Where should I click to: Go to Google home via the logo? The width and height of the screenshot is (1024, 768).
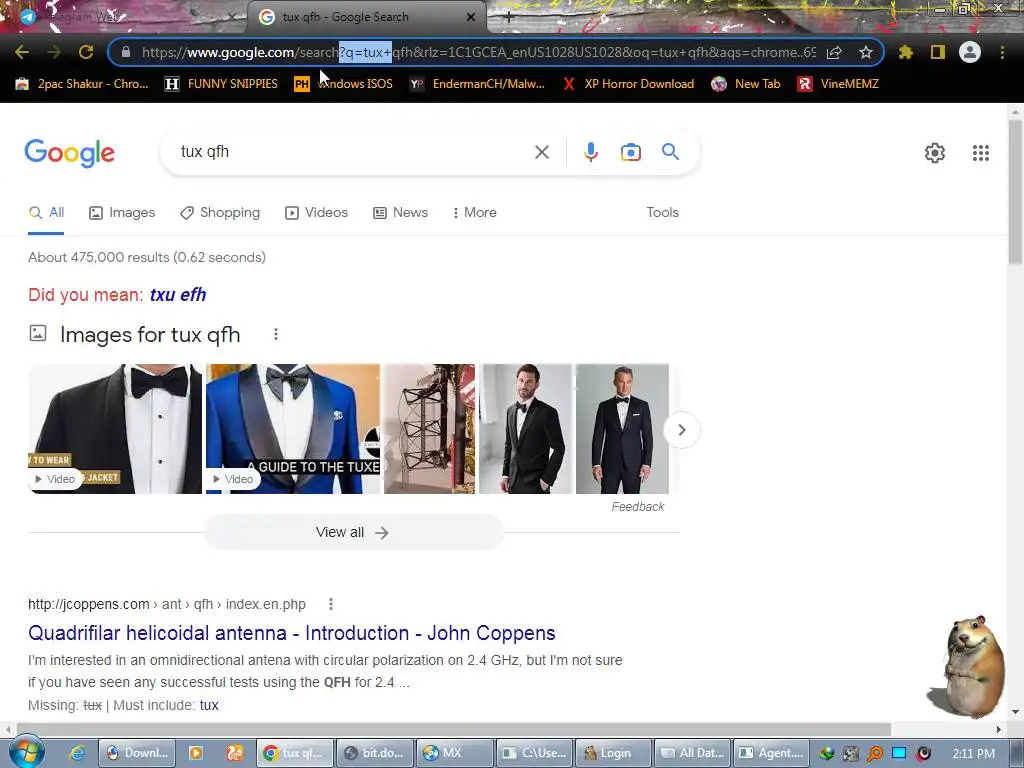(x=70, y=153)
